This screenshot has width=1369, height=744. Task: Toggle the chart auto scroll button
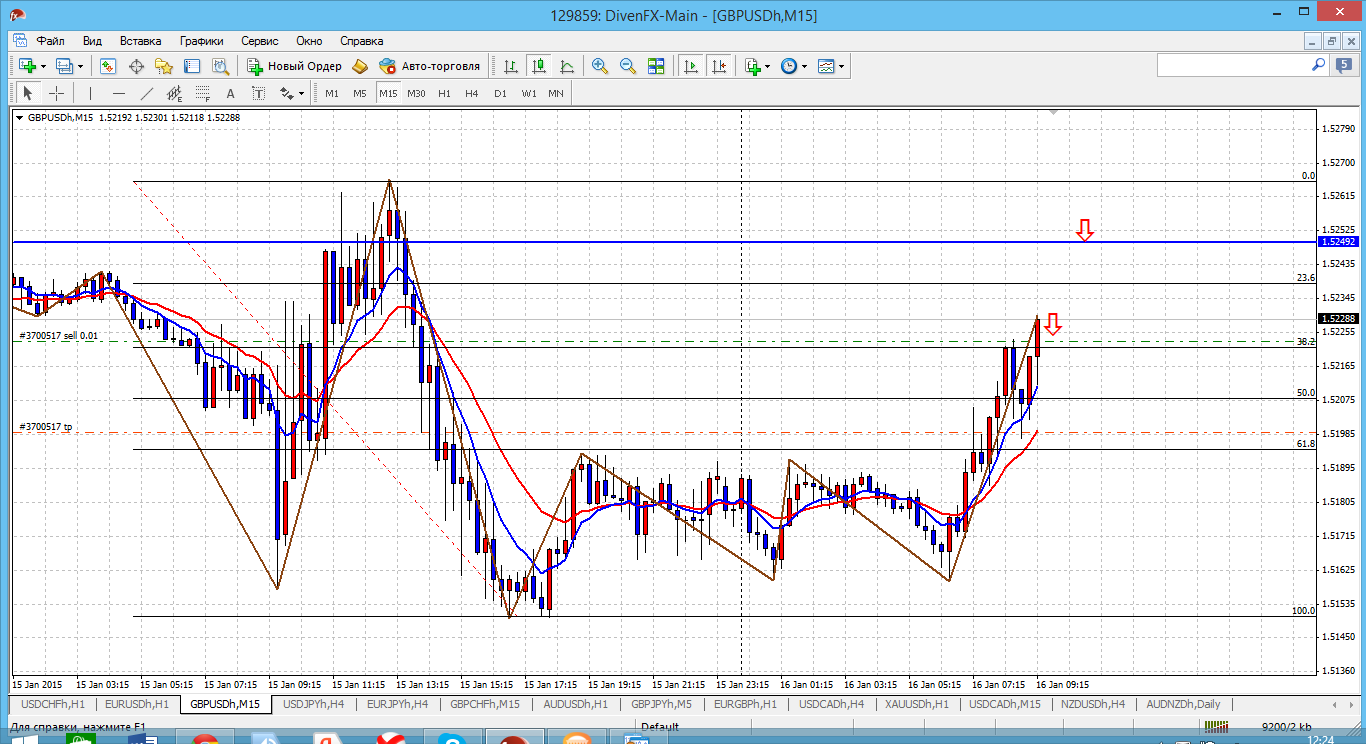coord(690,66)
